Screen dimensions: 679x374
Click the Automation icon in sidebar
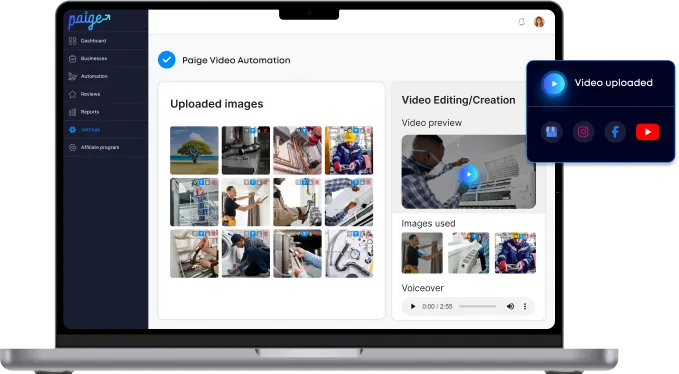tap(72, 76)
